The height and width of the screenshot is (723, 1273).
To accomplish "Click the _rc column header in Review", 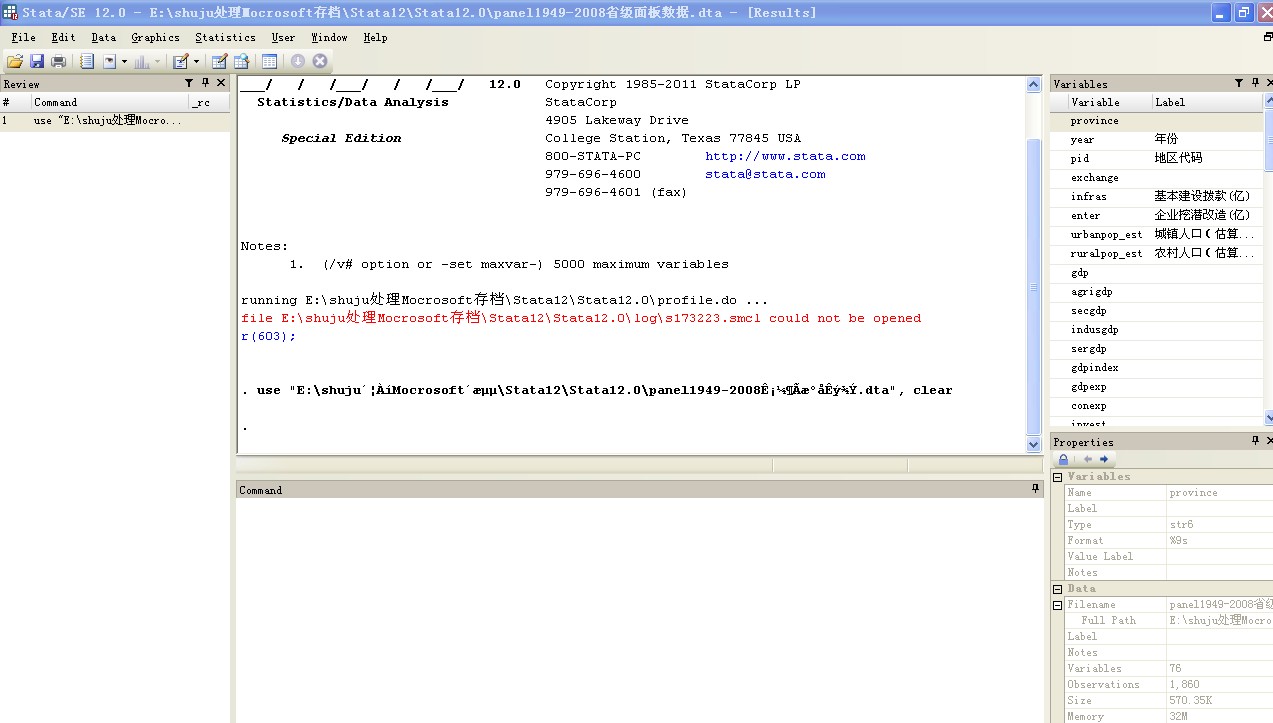I will pos(209,102).
